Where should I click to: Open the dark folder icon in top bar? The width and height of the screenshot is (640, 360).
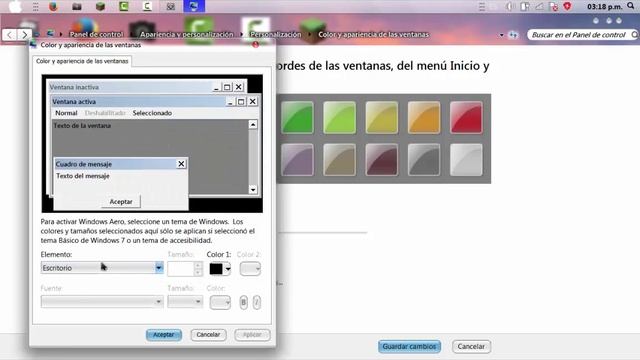coord(77,7)
